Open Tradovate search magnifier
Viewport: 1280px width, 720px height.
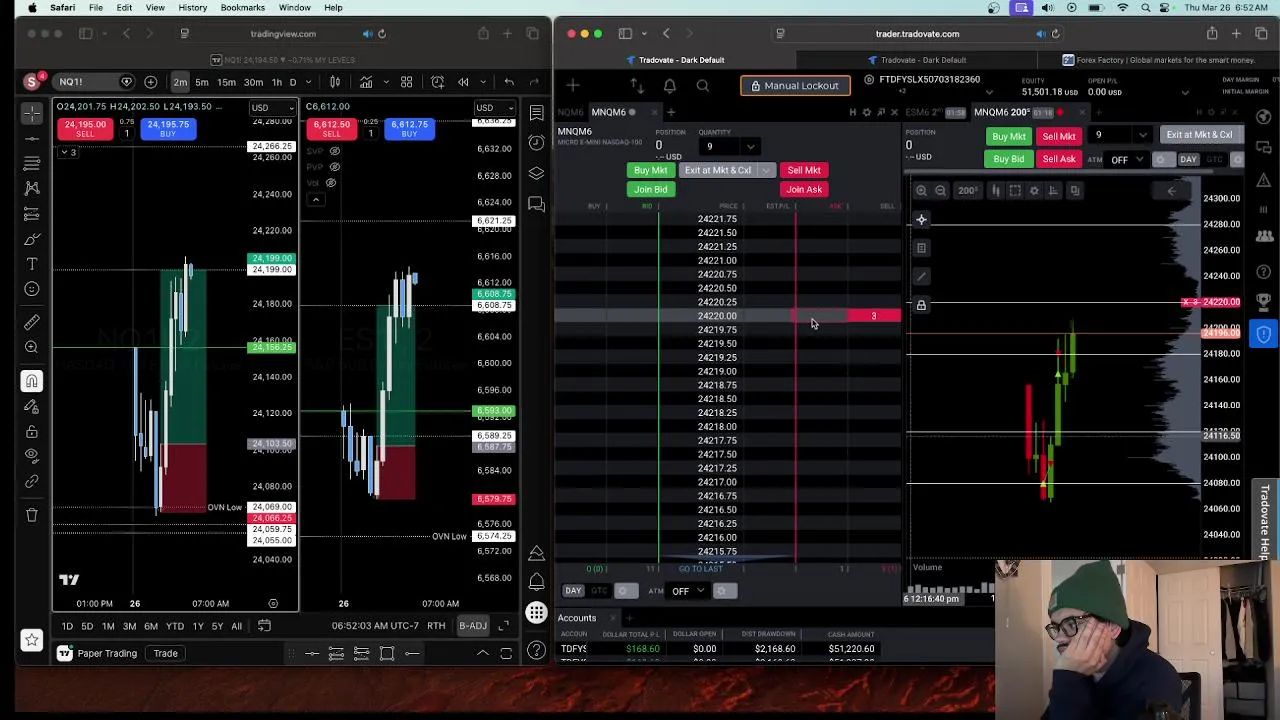pyautogui.click(x=702, y=86)
